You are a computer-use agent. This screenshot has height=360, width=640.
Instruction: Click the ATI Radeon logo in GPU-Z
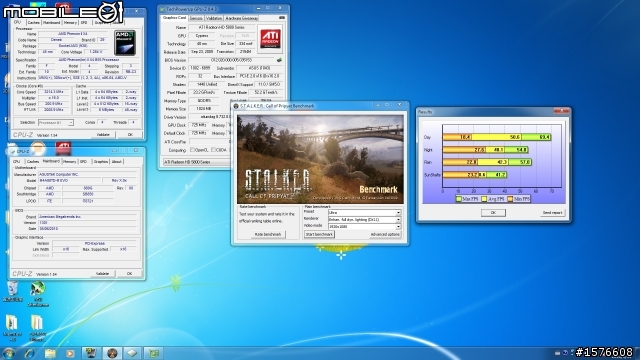pyautogui.click(x=270, y=40)
